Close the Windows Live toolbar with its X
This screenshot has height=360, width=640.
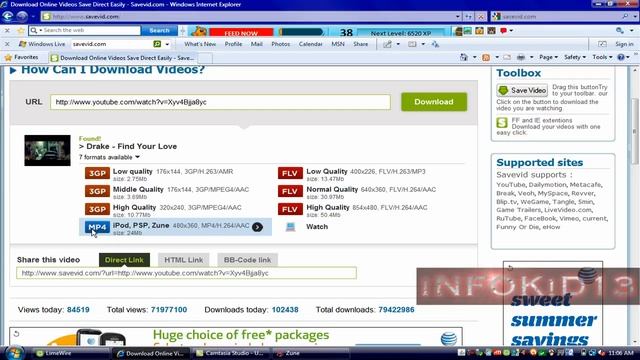[x=7, y=44]
